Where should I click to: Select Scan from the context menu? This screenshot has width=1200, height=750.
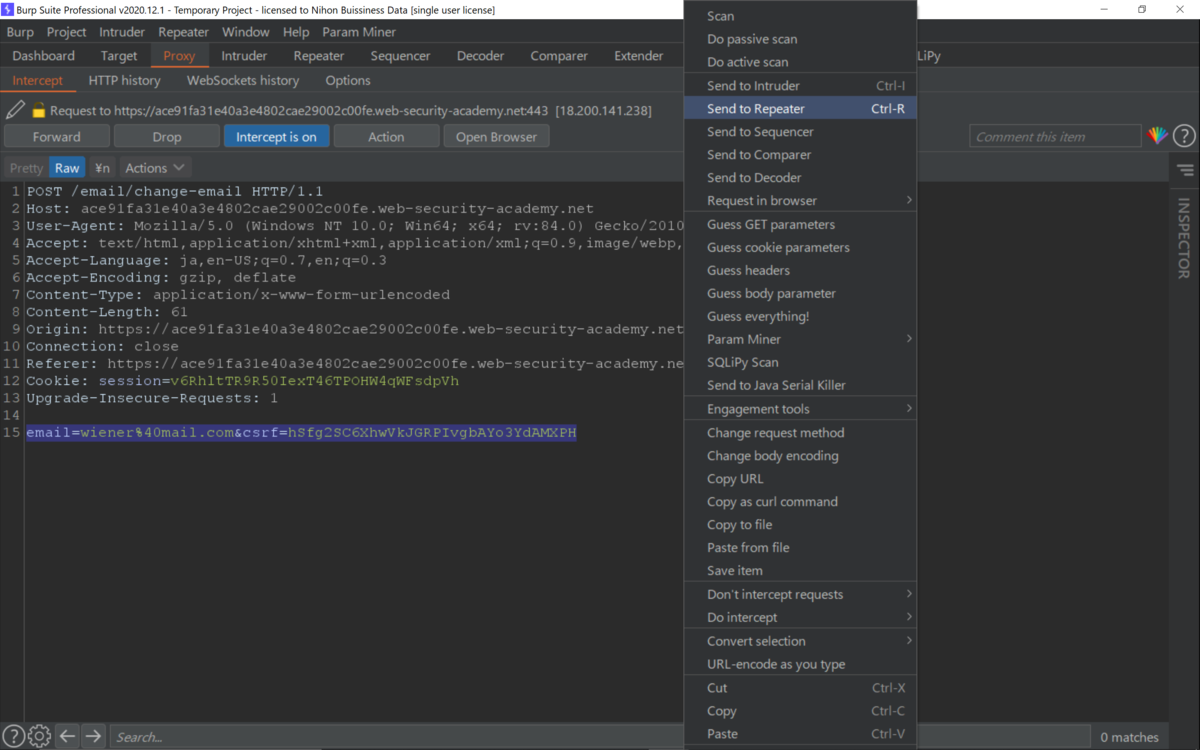[800, 16]
